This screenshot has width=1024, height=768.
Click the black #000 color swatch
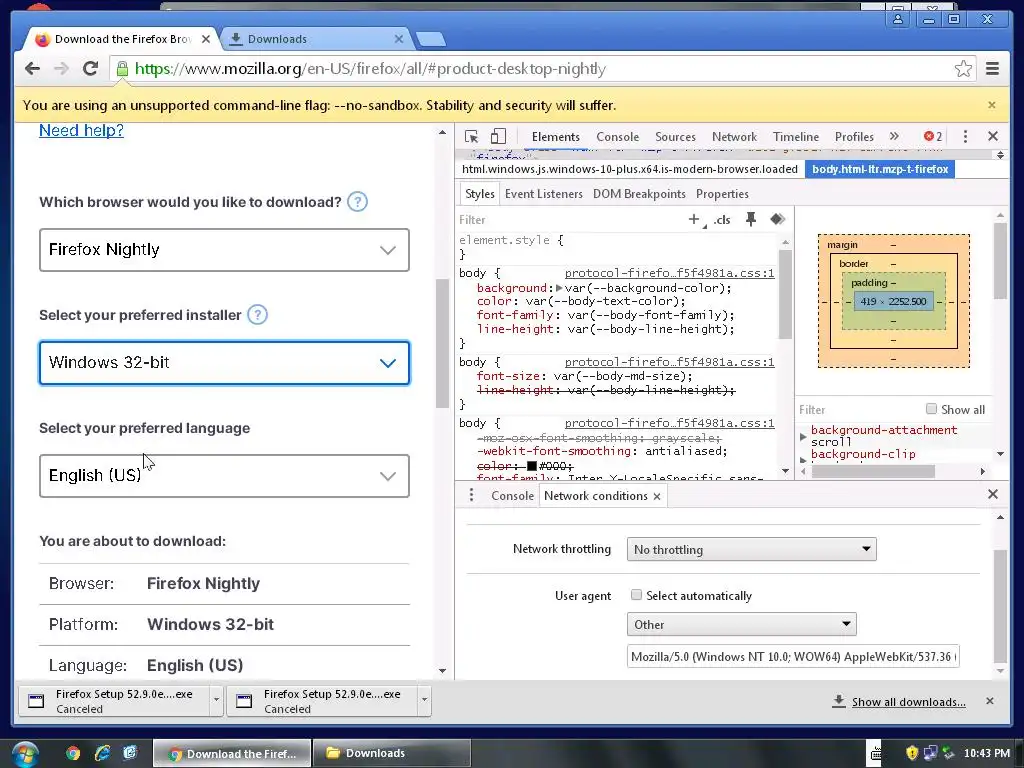click(532, 466)
